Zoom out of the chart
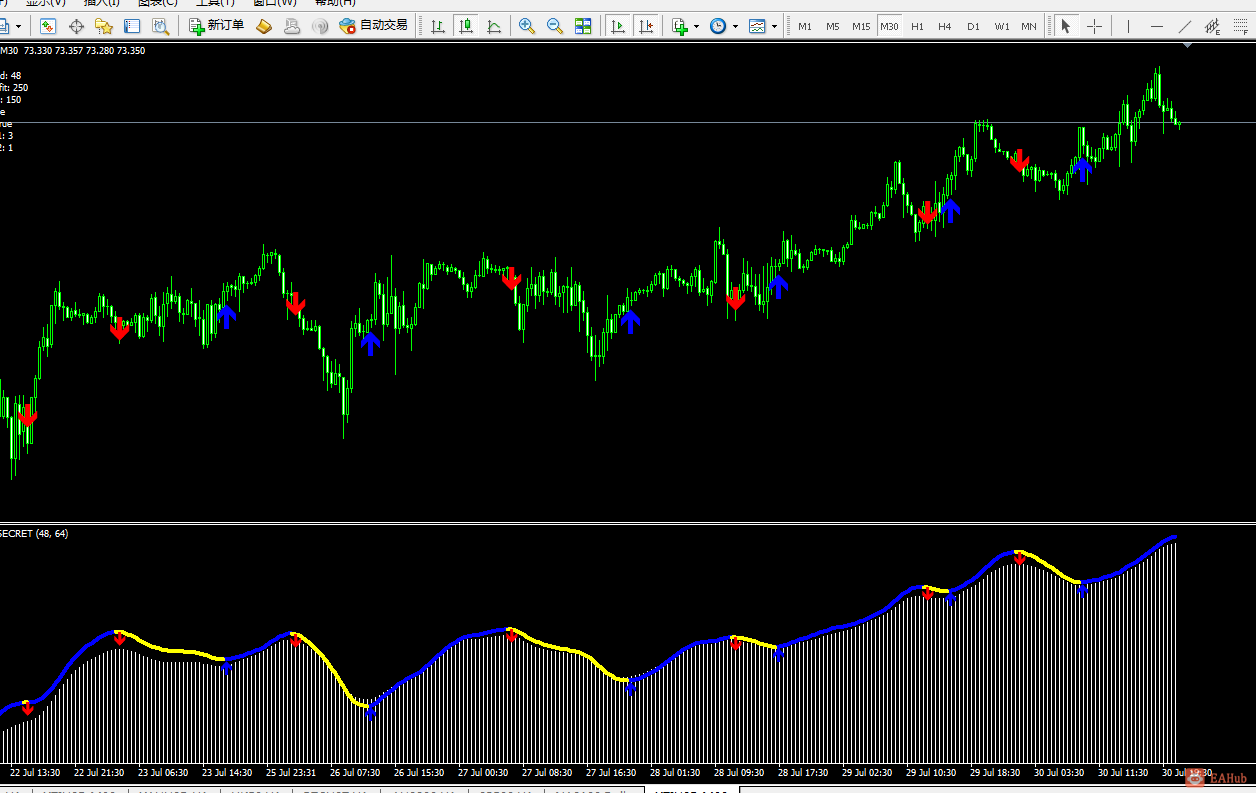Viewport: 1256px width, 793px height. pyautogui.click(x=555, y=26)
